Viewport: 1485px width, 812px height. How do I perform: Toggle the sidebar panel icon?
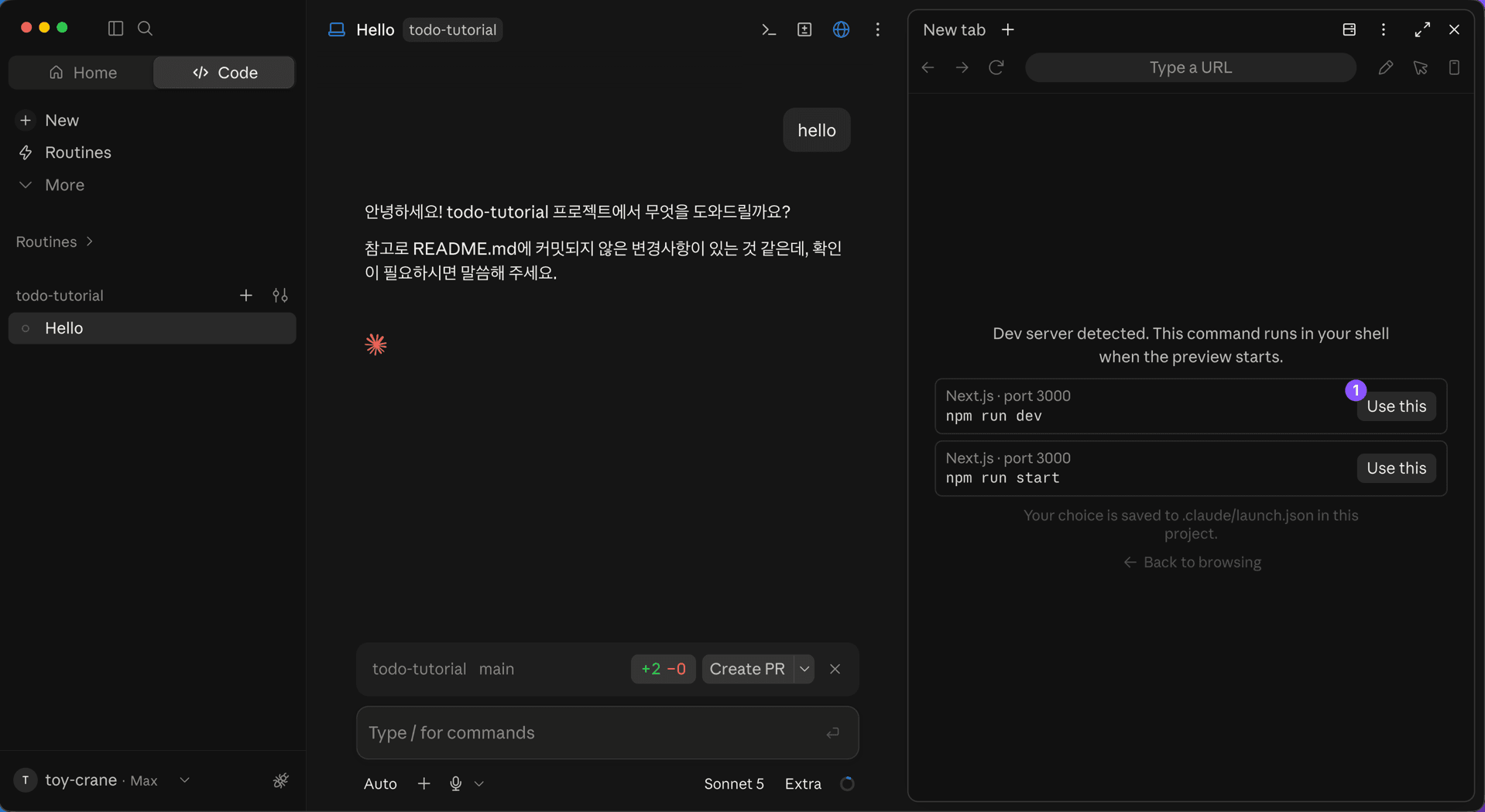click(x=115, y=29)
